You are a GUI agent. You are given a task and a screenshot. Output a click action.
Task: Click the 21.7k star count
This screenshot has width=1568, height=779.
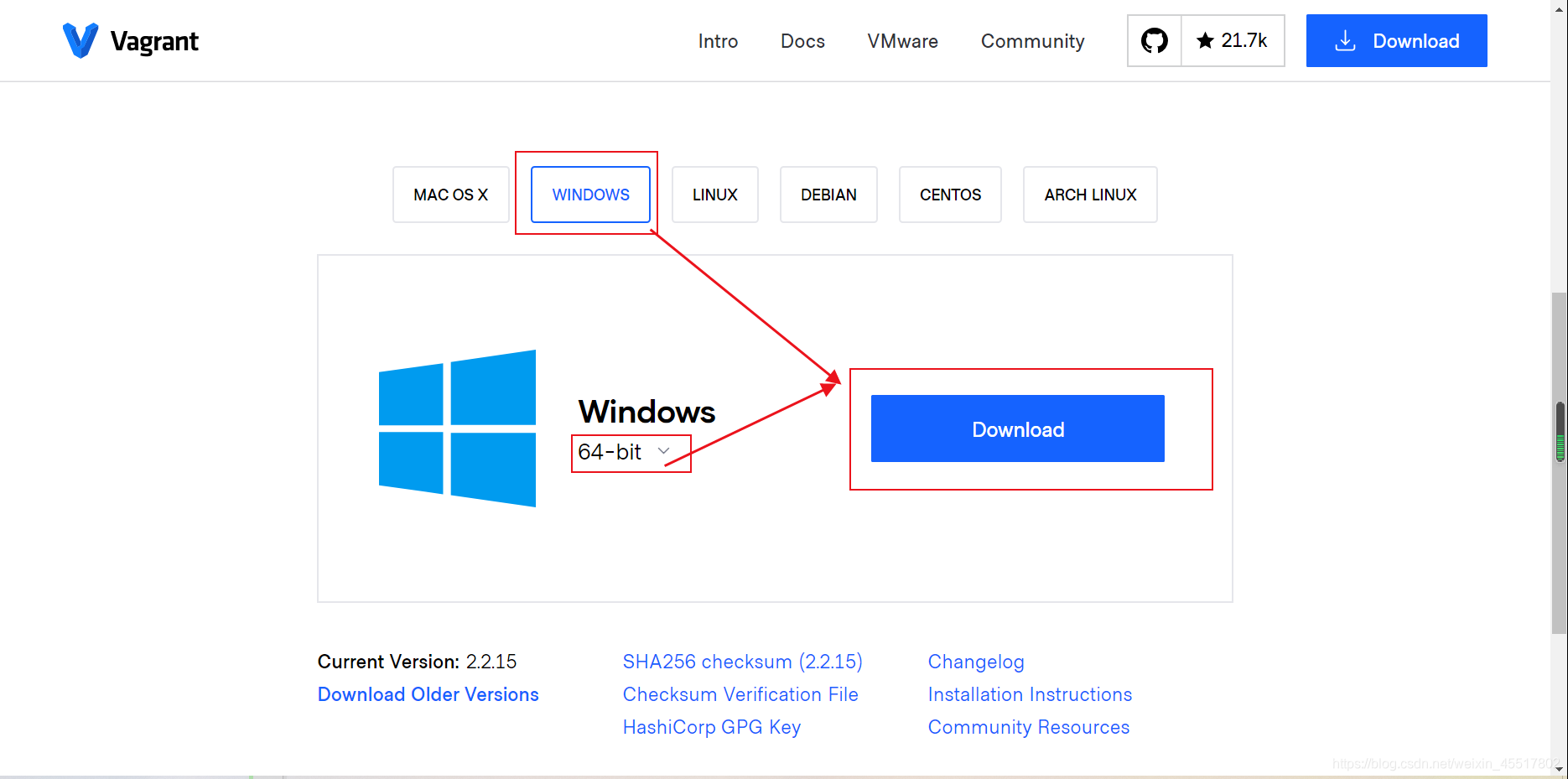[x=1233, y=40]
